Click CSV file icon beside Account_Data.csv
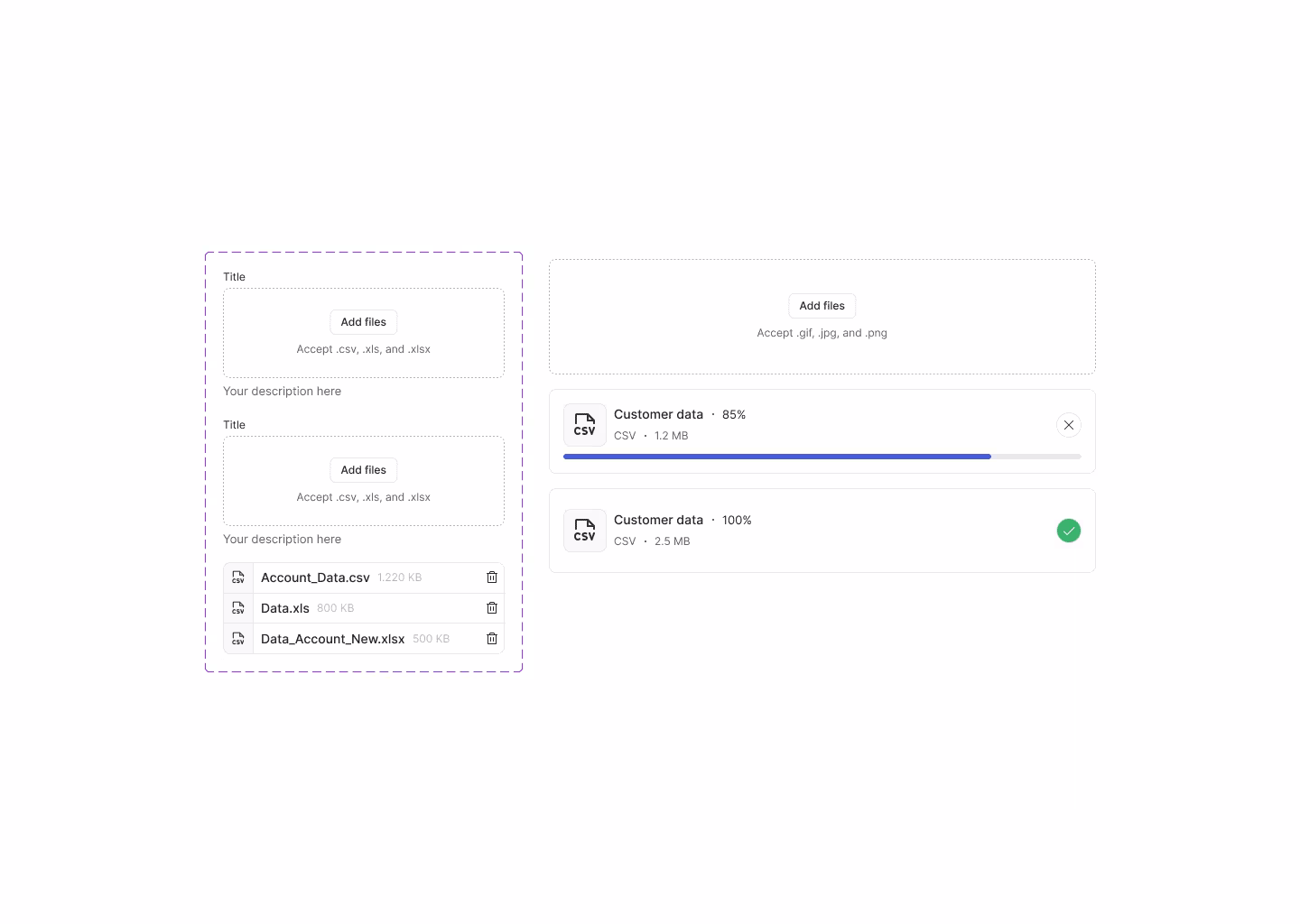The height and width of the screenshot is (924, 1300). (x=238, y=577)
